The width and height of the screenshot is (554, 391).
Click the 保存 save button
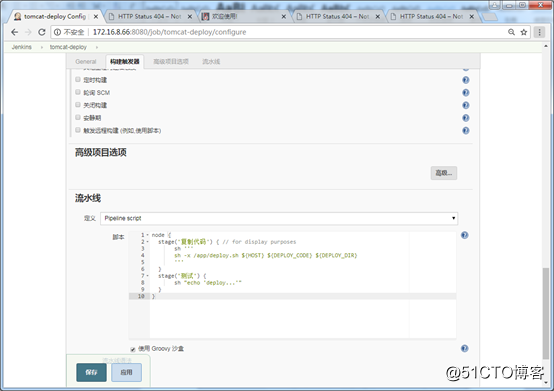(x=91, y=372)
